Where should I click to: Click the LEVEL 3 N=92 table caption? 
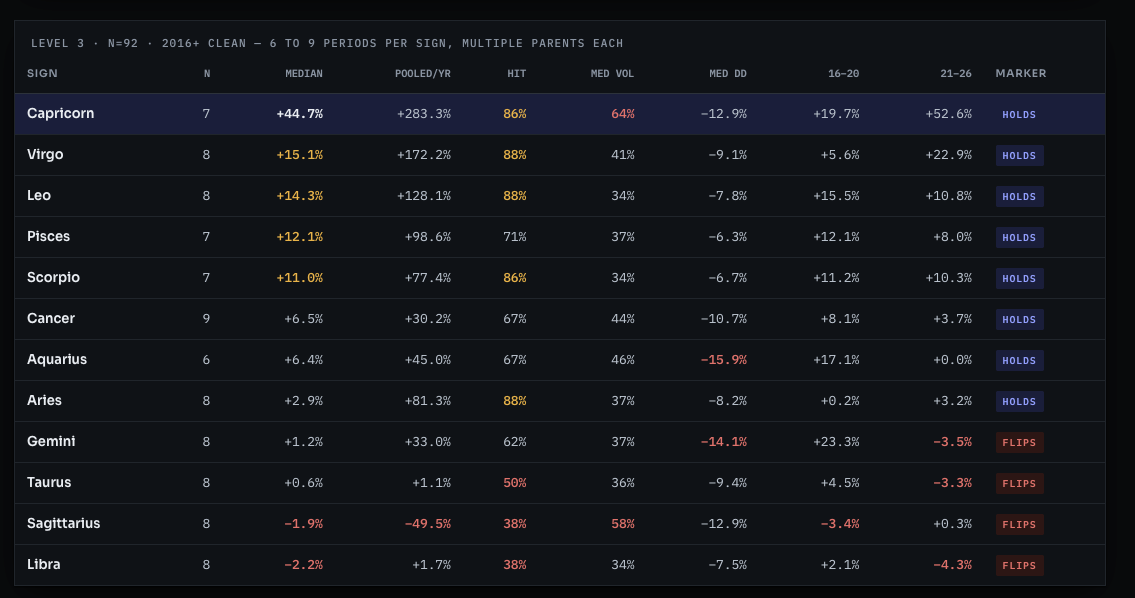tap(327, 43)
